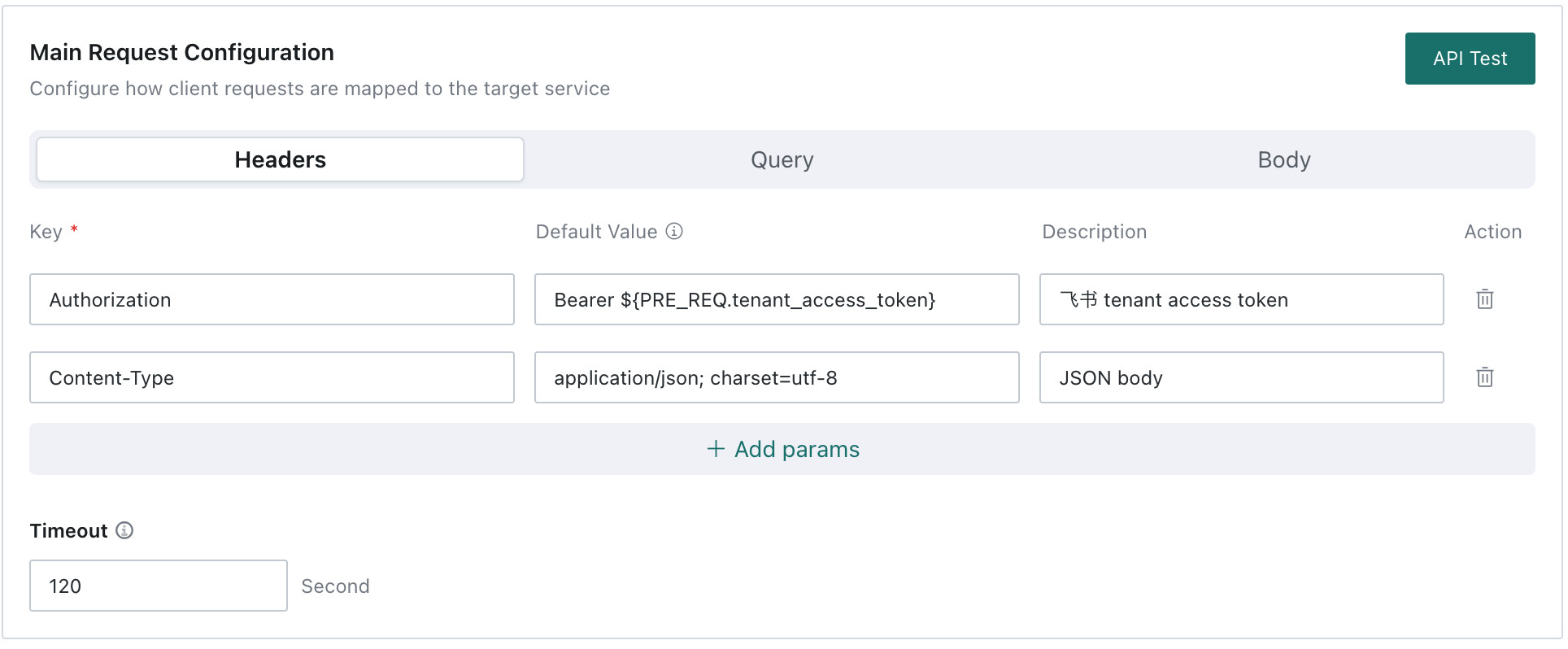Image resolution: width=1568 pixels, height=649 pixels.
Task: Click the Action column label
Action: pyautogui.click(x=1492, y=232)
